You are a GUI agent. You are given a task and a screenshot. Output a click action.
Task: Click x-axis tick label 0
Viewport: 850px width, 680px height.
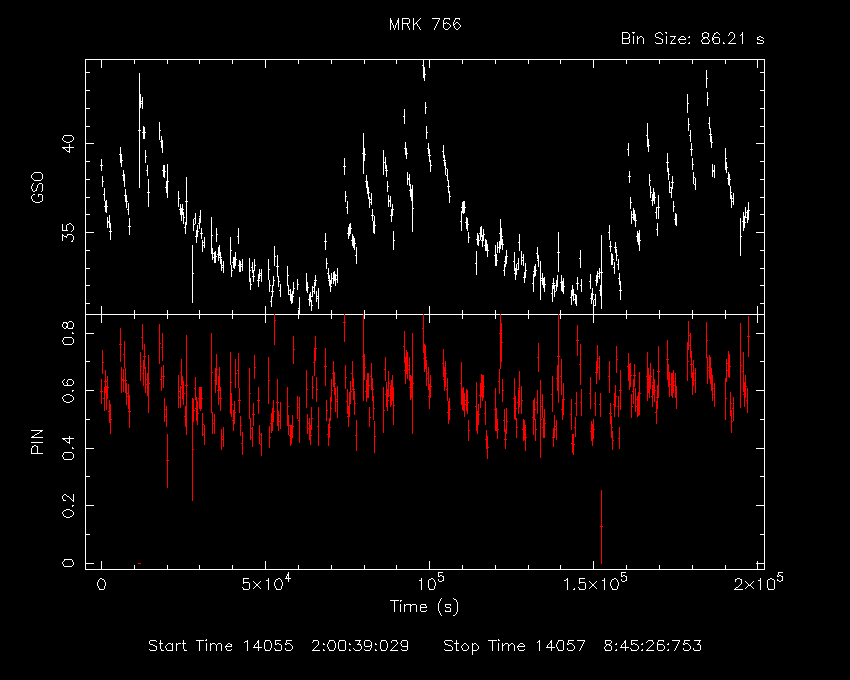pyautogui.click(x=101, y=585)
